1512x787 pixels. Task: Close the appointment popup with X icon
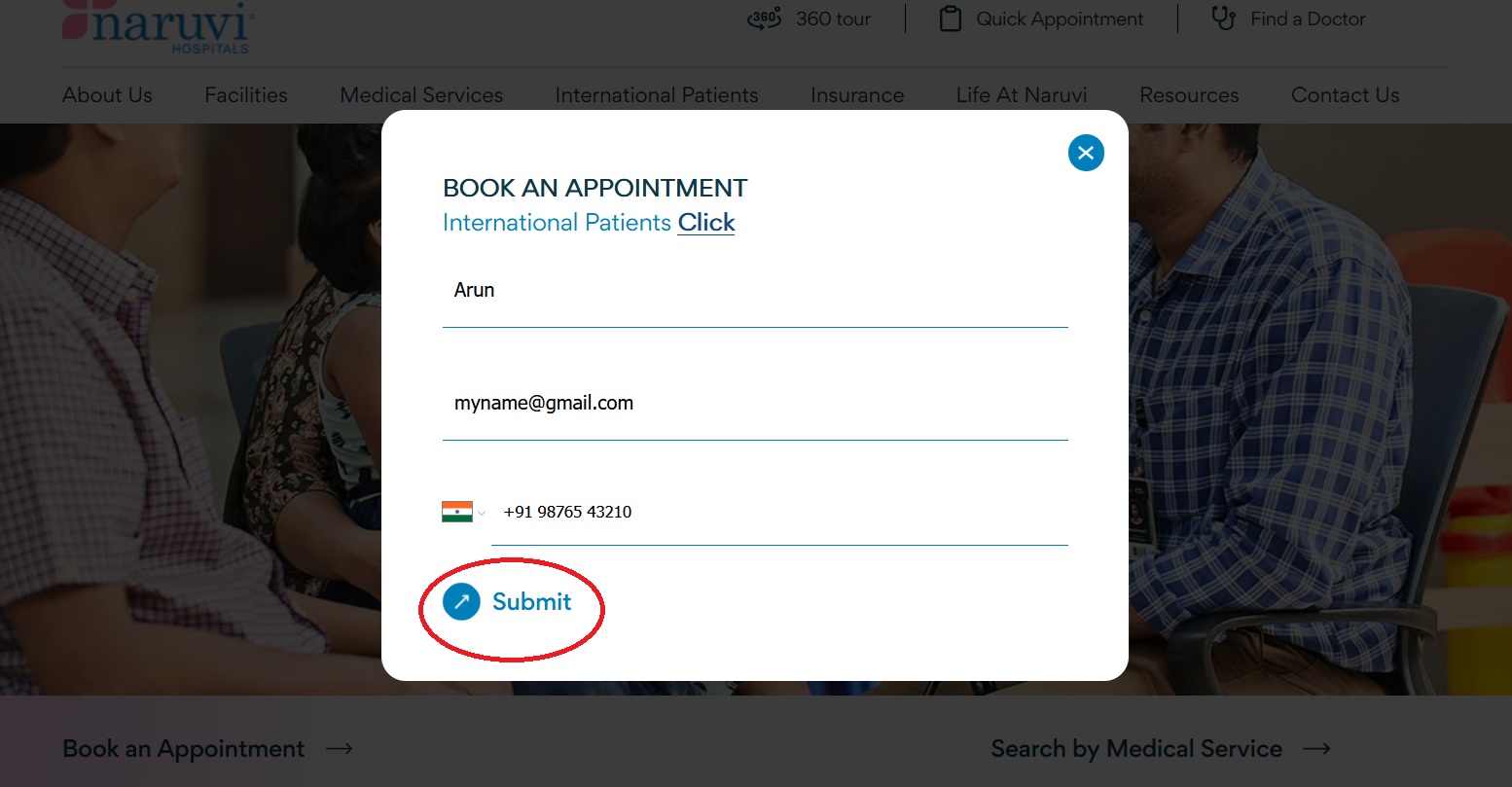pos(1086,153)
